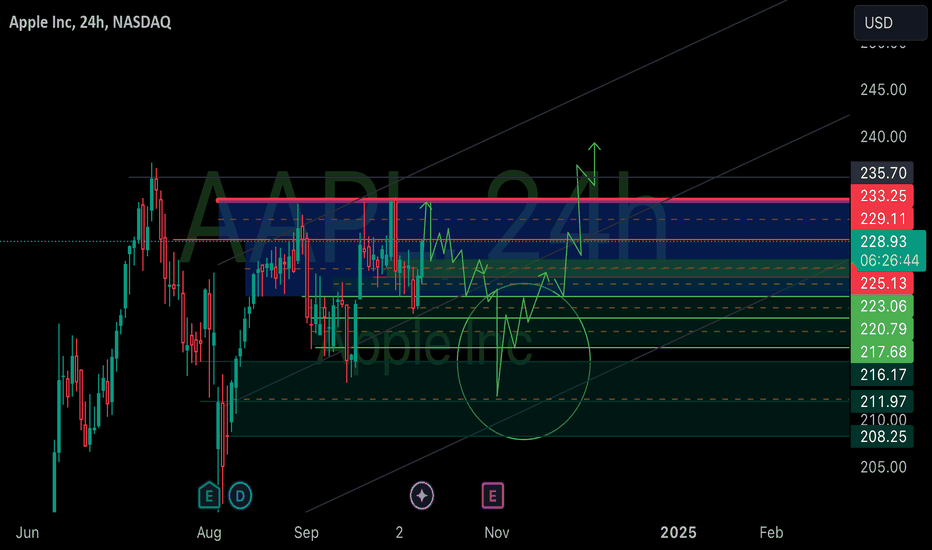Click the red 225.13 price label

[x=883, y=283]
